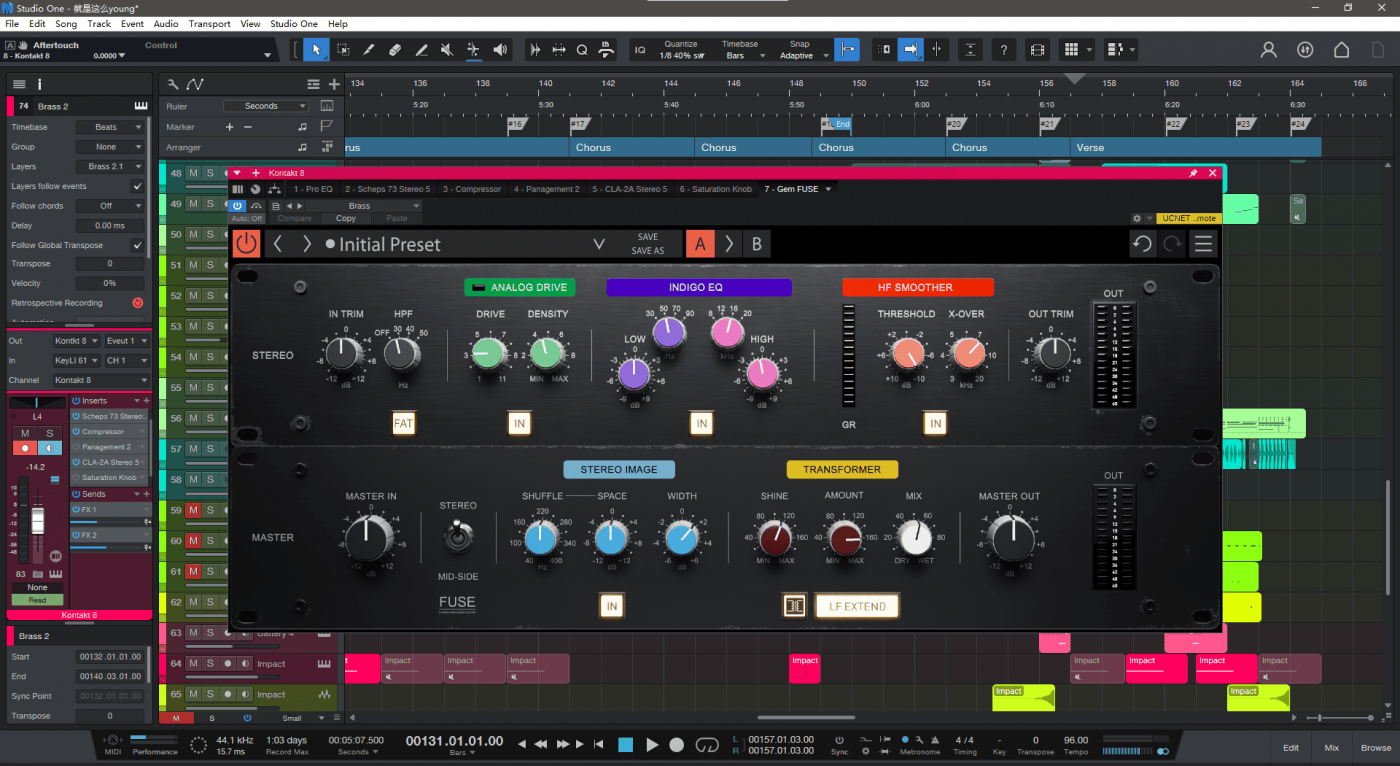Select the Arrow tool in toolbar
1400x766 pixels.
click(x=316, y=49)
